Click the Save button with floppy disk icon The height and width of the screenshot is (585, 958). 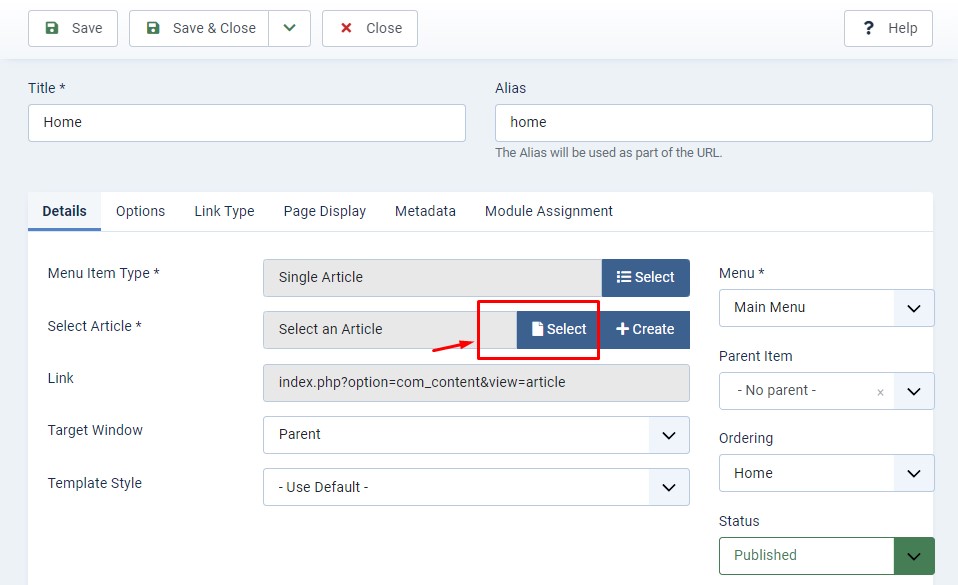click(73, 28)
